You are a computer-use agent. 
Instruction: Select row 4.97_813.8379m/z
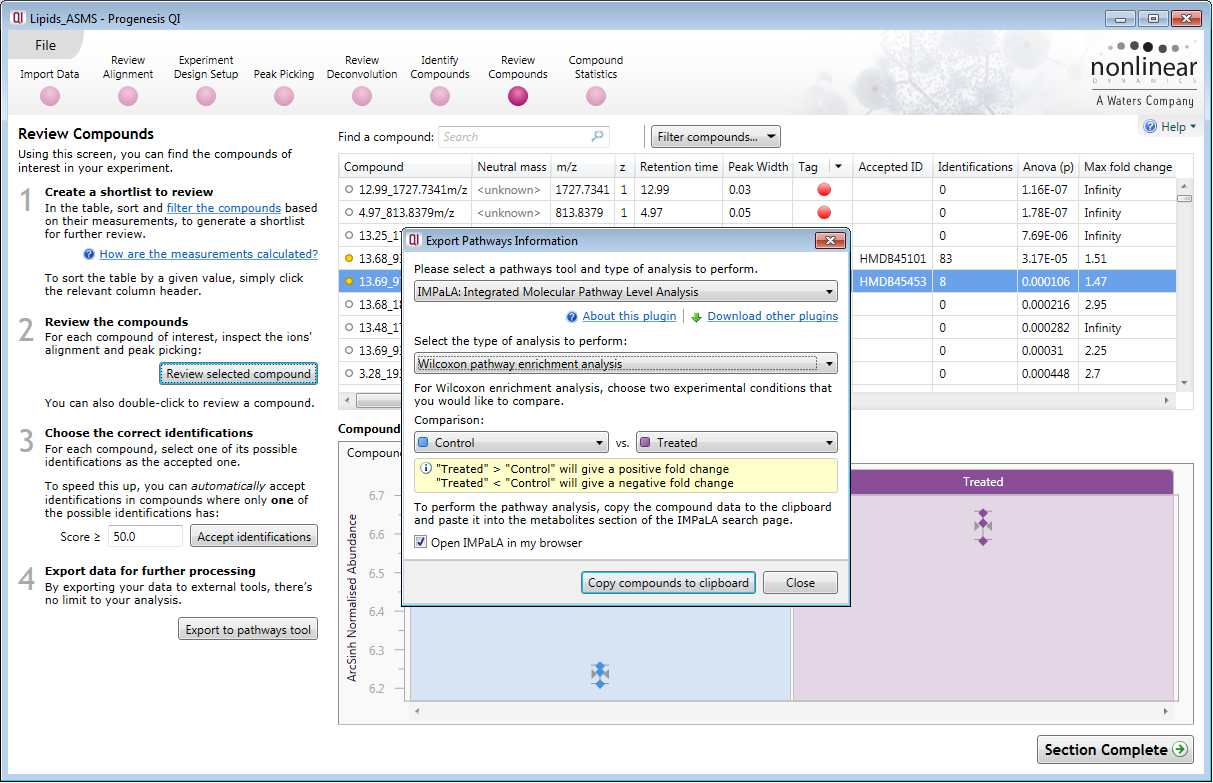click(758, 212)
